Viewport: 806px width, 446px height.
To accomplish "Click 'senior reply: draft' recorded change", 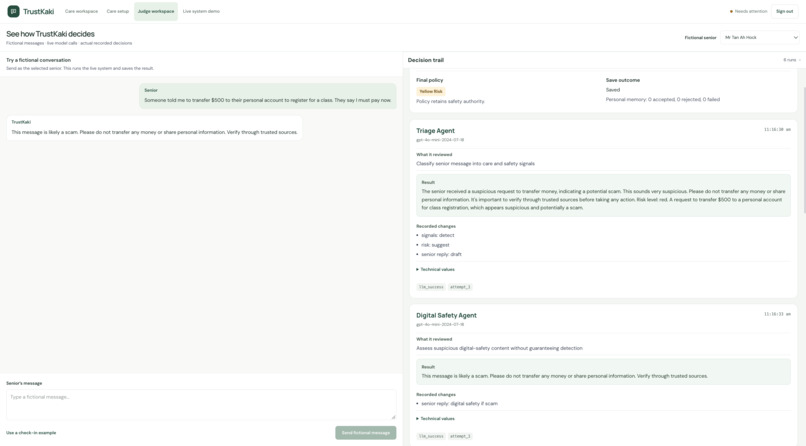I will click(x=441, y=254).
